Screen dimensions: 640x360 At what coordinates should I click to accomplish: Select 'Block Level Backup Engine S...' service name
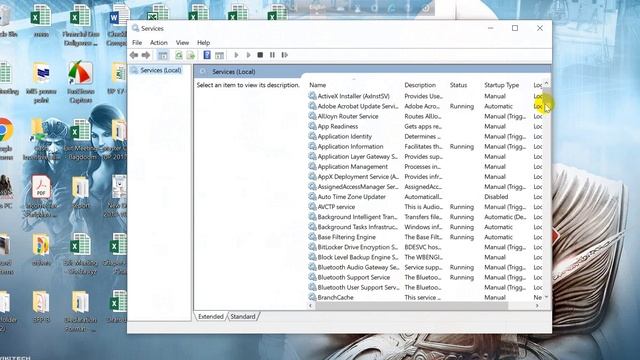pos(358,257)
